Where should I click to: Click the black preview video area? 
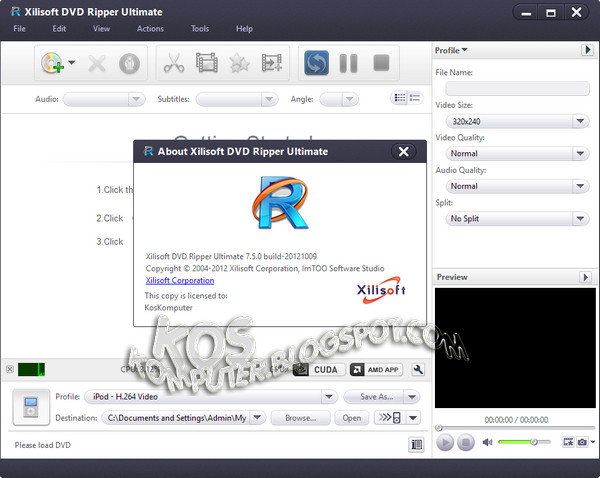(x=515, y=348)
